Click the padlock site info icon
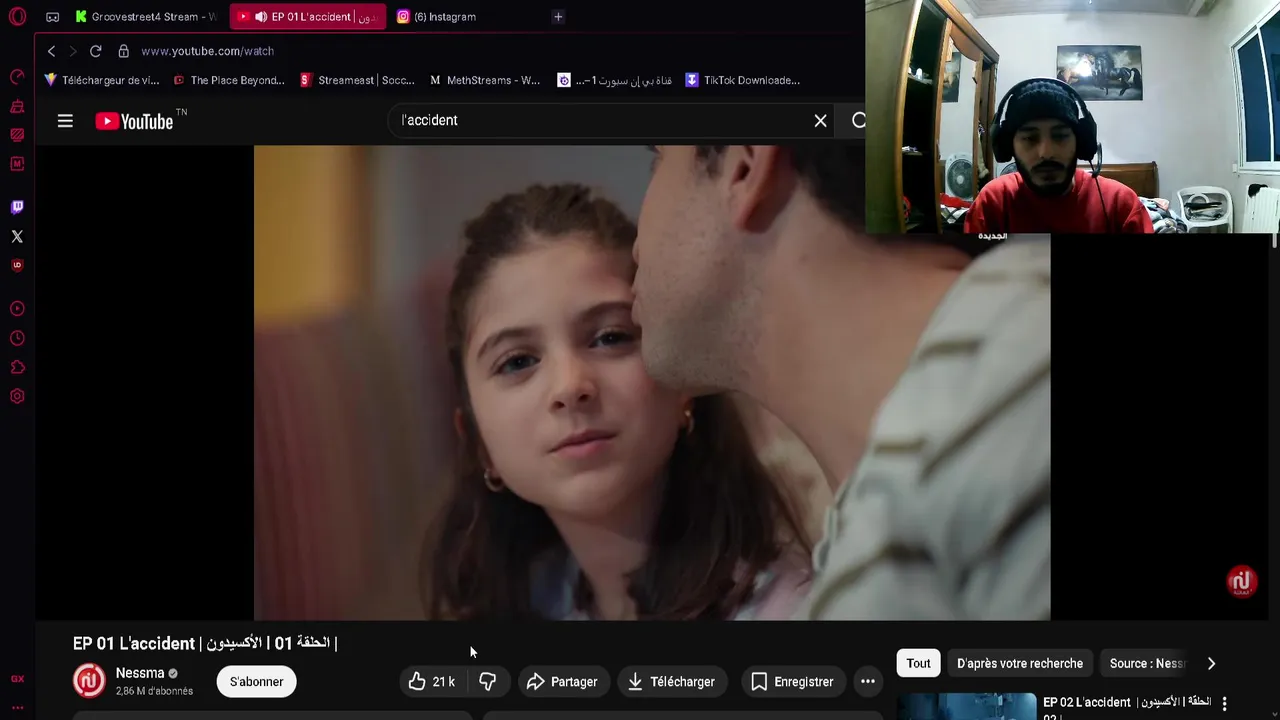Image resolution: width=1280 pixels, height=720 pixels. point(123,51)
